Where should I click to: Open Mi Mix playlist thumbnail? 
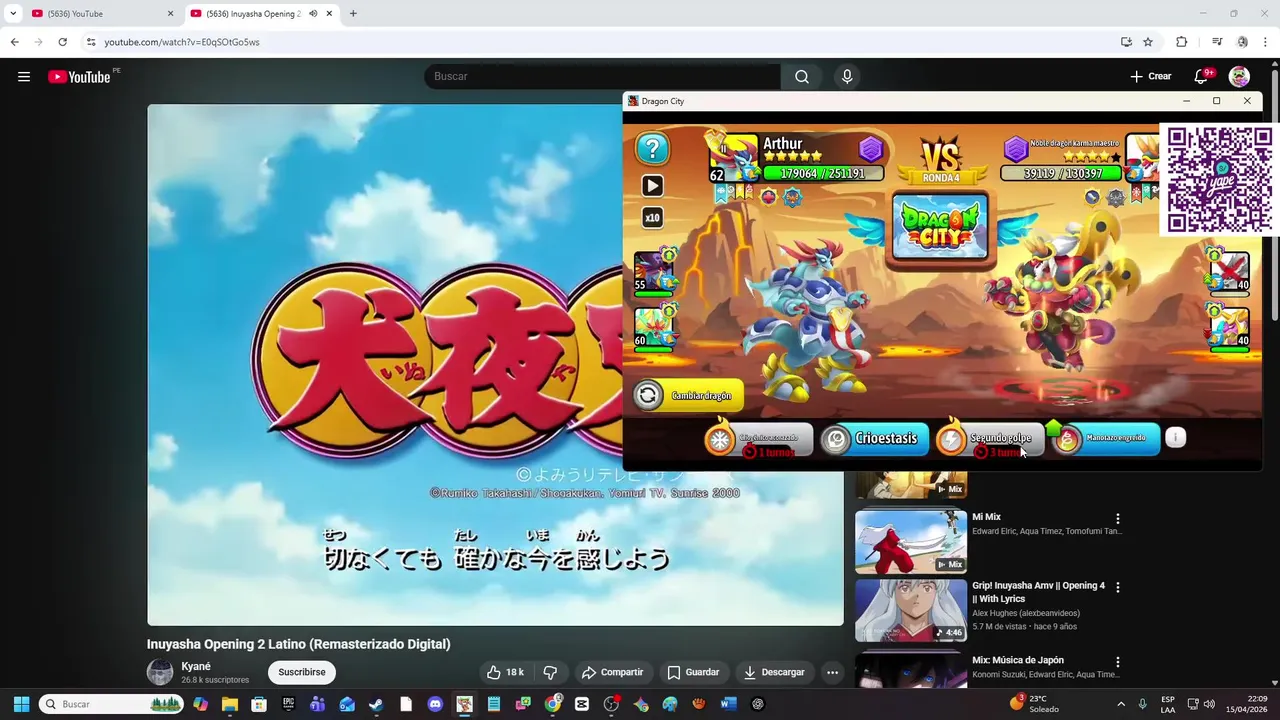[x=911, y=541]
